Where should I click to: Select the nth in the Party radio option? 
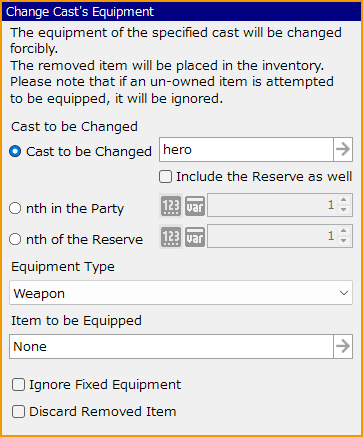pyautogui.click(x=15, y=209)
